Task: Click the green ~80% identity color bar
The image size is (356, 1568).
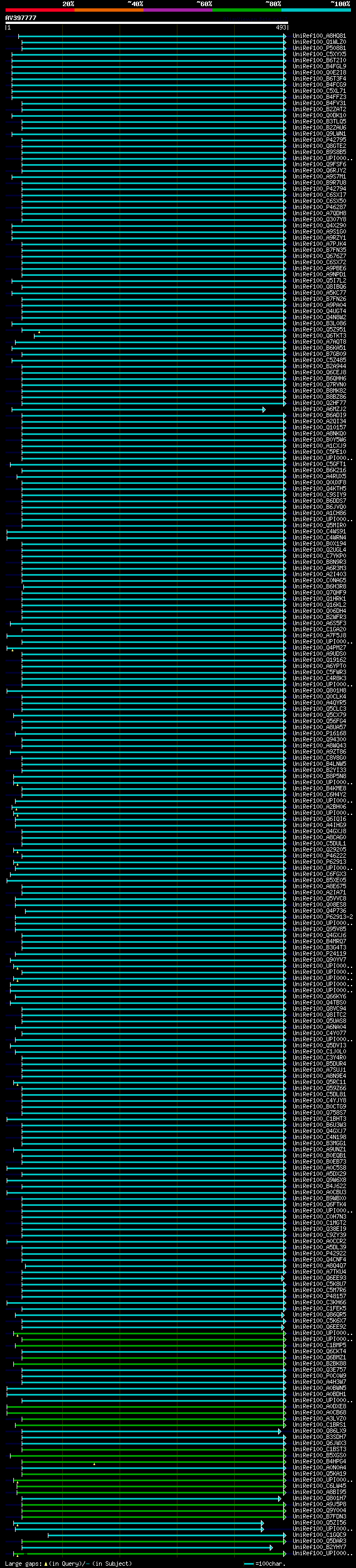Action: point(247,10)
